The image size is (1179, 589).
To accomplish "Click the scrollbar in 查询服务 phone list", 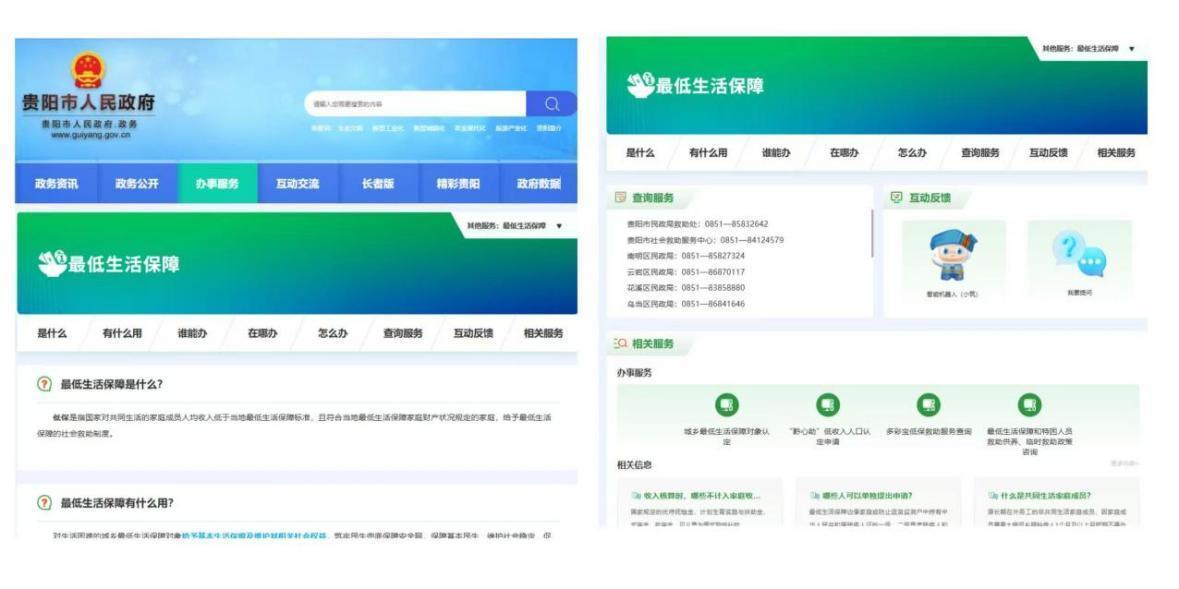I will (x=872, y=235).
